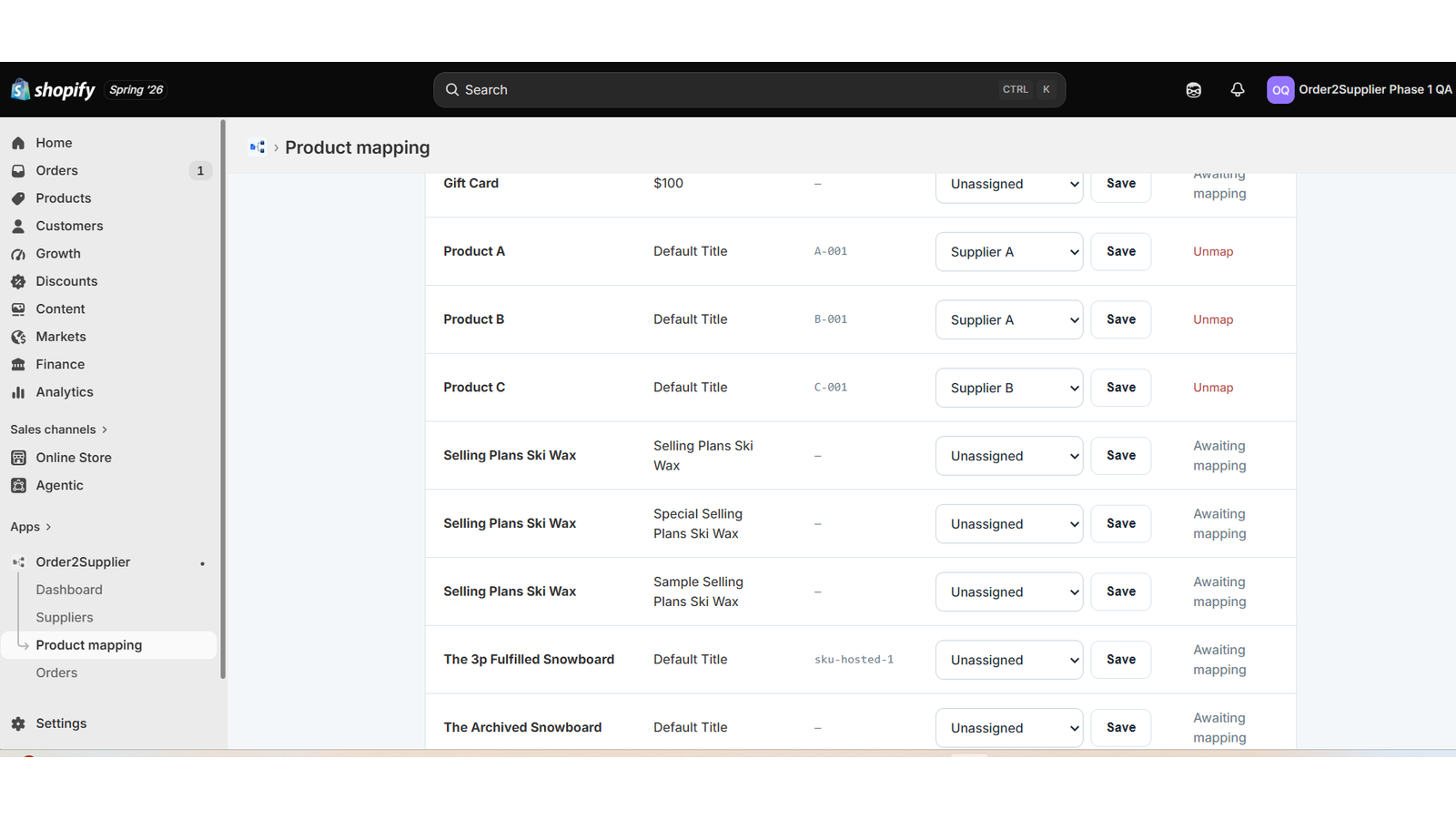
Task: Open supplier dropdown for The 3p Fulfilled Snowboard
Action: coord(1009,660)
